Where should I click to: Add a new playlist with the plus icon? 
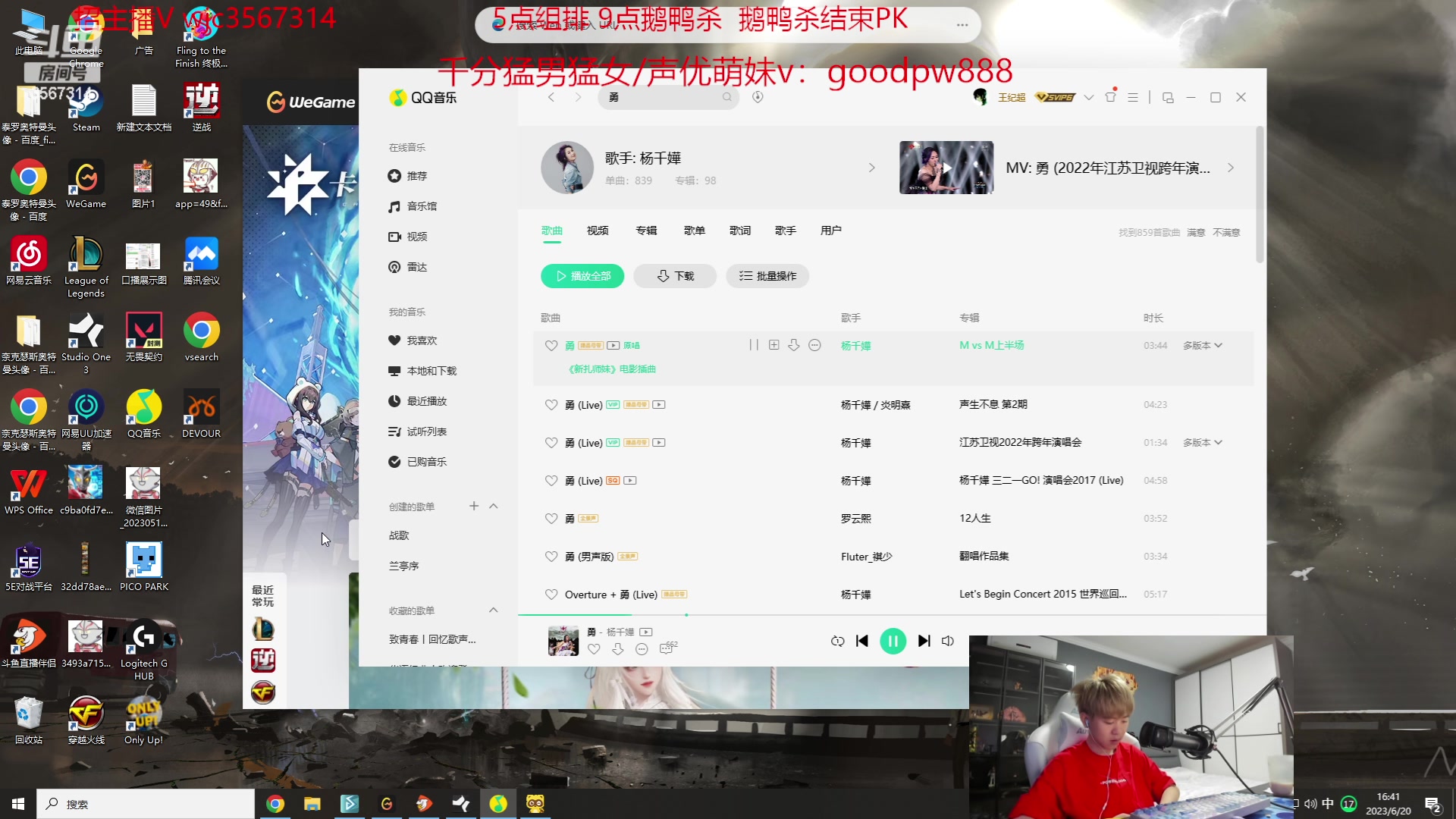coord(474,506)
